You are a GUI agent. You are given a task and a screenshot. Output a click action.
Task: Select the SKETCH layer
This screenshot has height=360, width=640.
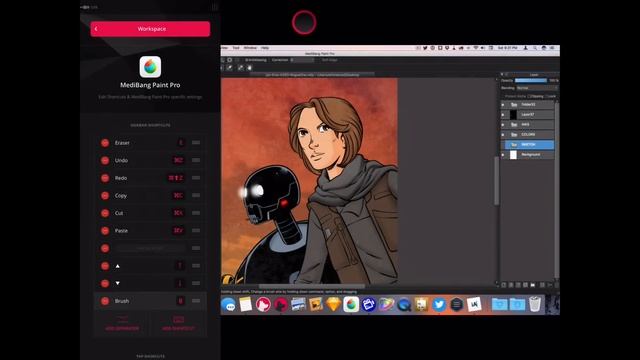click(x=530, y=144)
